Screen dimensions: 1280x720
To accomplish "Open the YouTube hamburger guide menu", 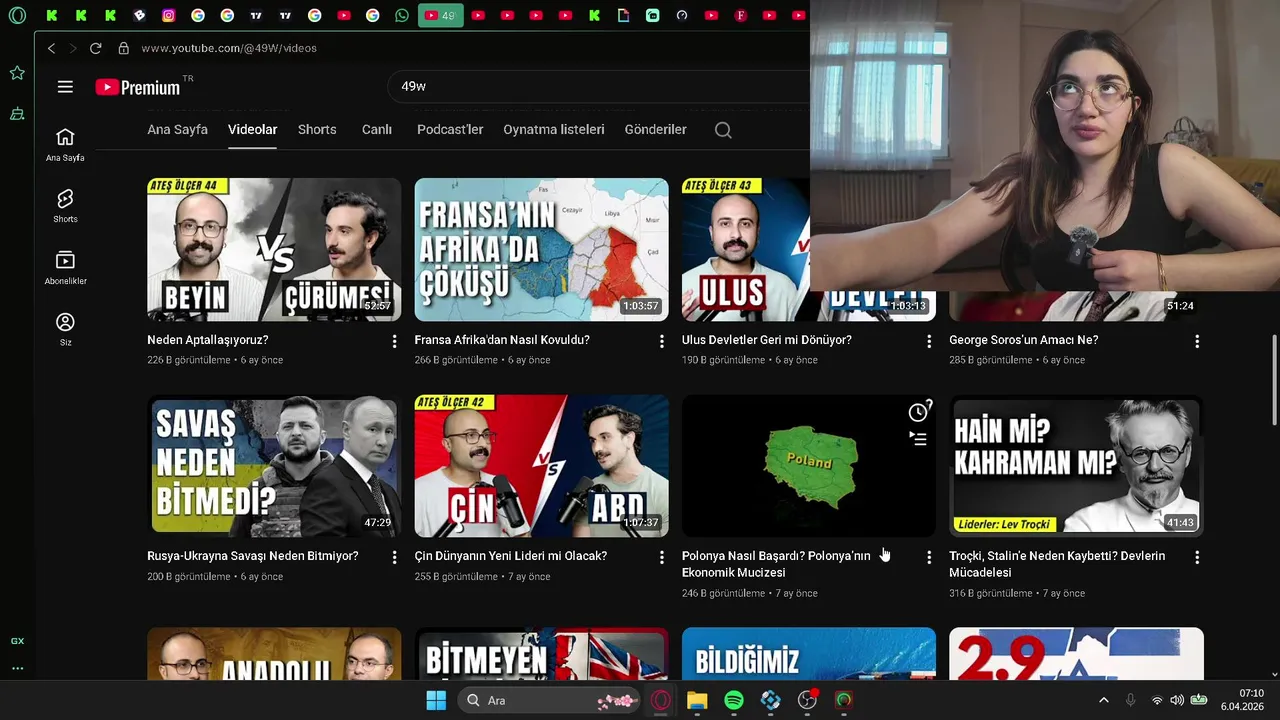I will (x=65, y=87).
